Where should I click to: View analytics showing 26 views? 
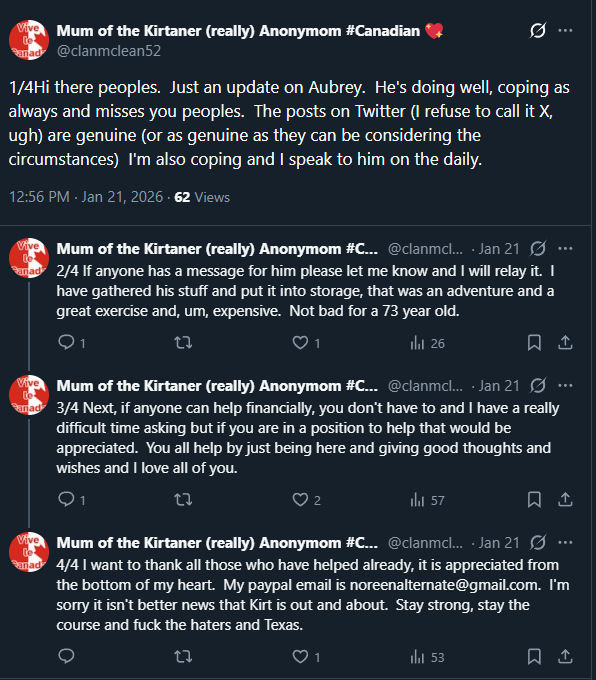(x=427, y=343)
